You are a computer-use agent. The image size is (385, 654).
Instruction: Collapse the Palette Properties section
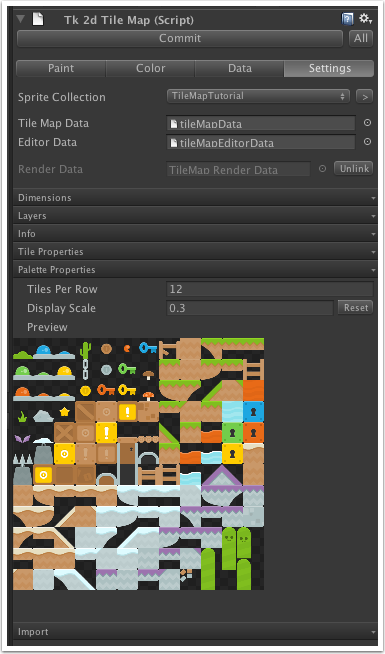tap(195, 270)
